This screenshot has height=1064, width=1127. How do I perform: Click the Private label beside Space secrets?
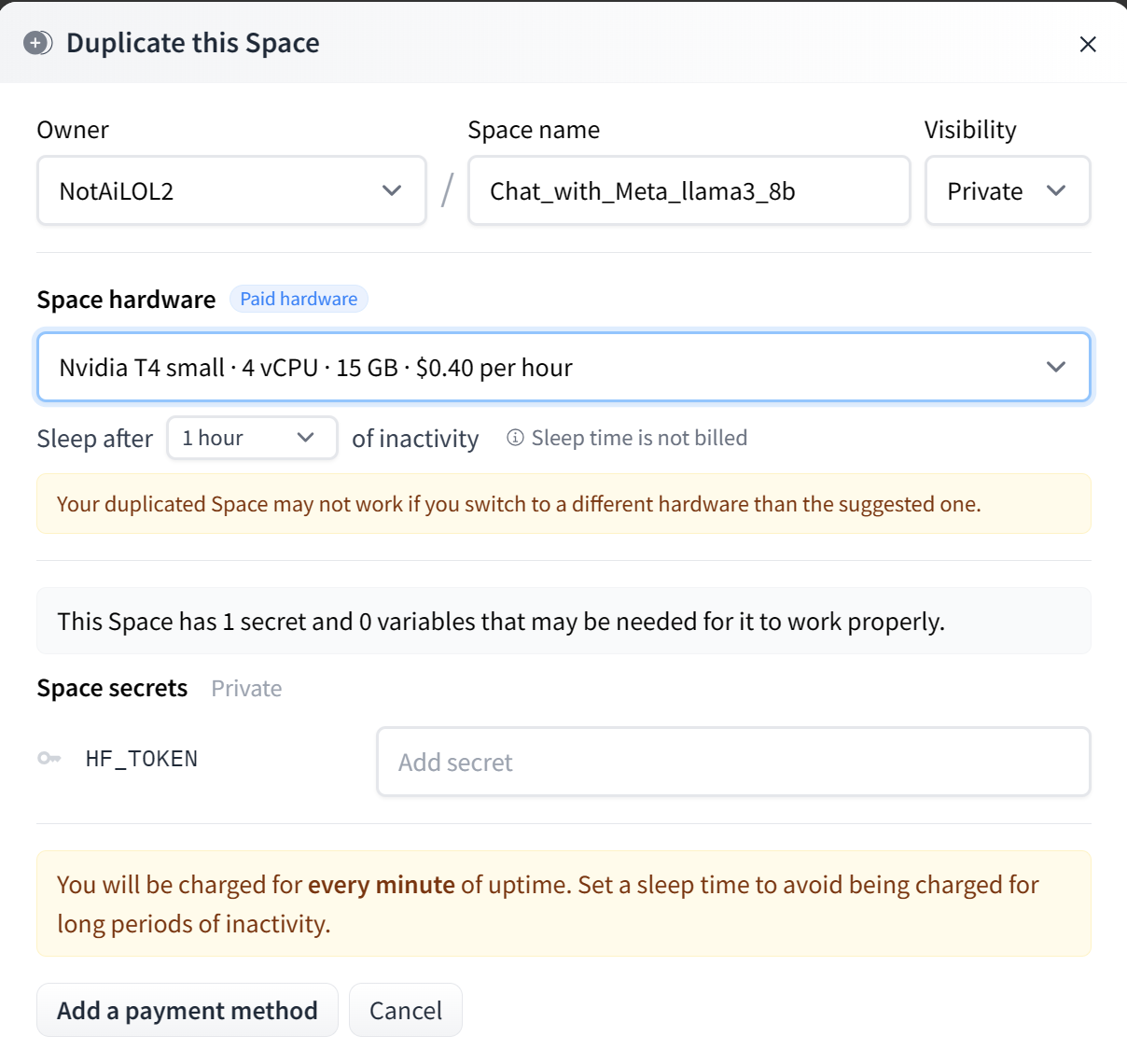(x=246, y=689)
